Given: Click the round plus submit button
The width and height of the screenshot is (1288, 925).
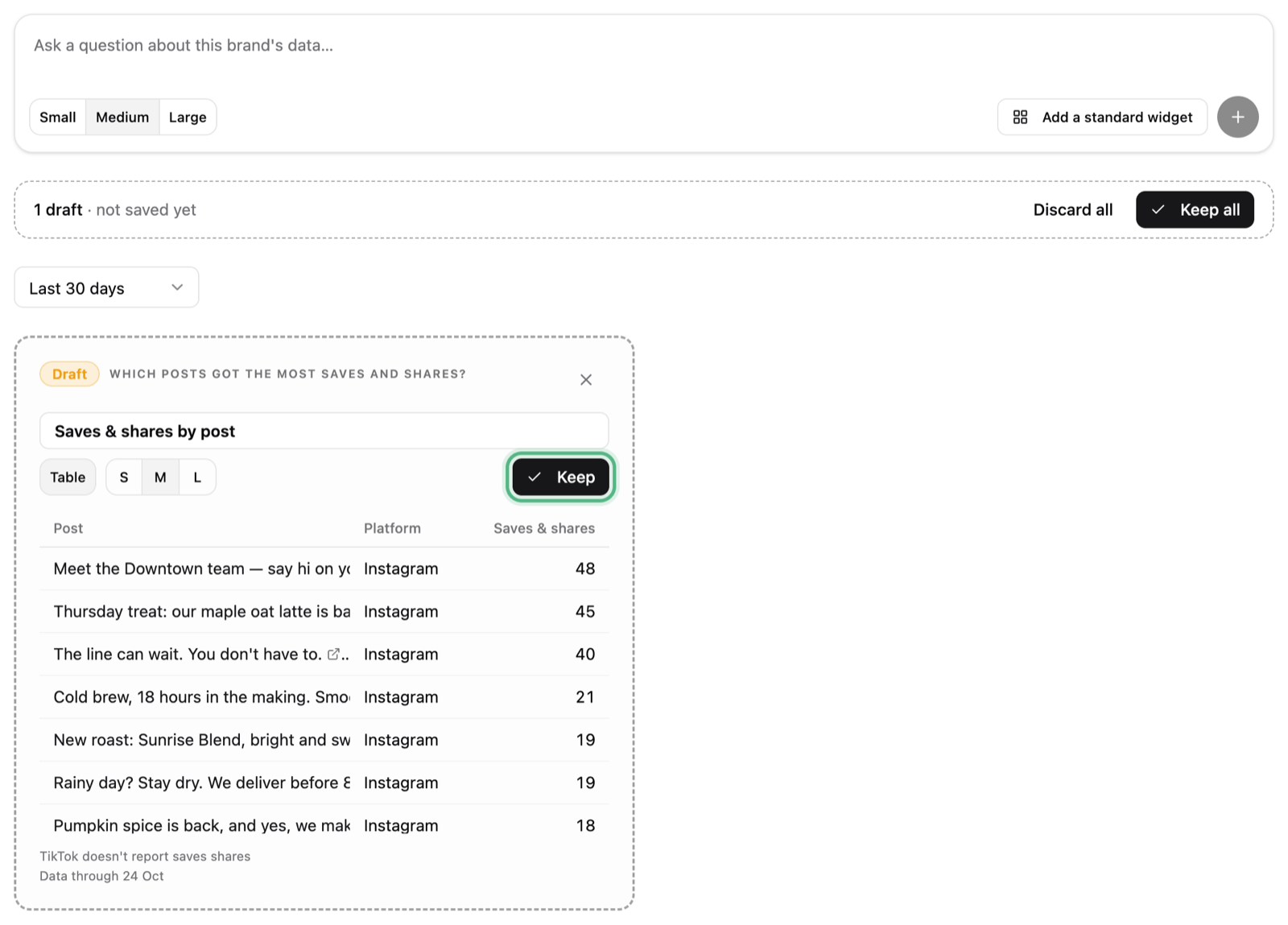Looking at the screenshot, I should coord(1237,117).
